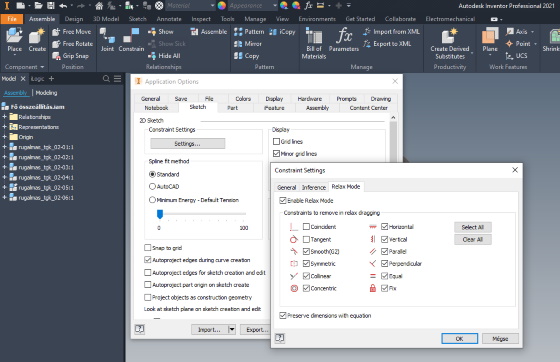Toggle Enable Relax Mode checkbox
Screen dimensions: 560x362
point(283,201)
